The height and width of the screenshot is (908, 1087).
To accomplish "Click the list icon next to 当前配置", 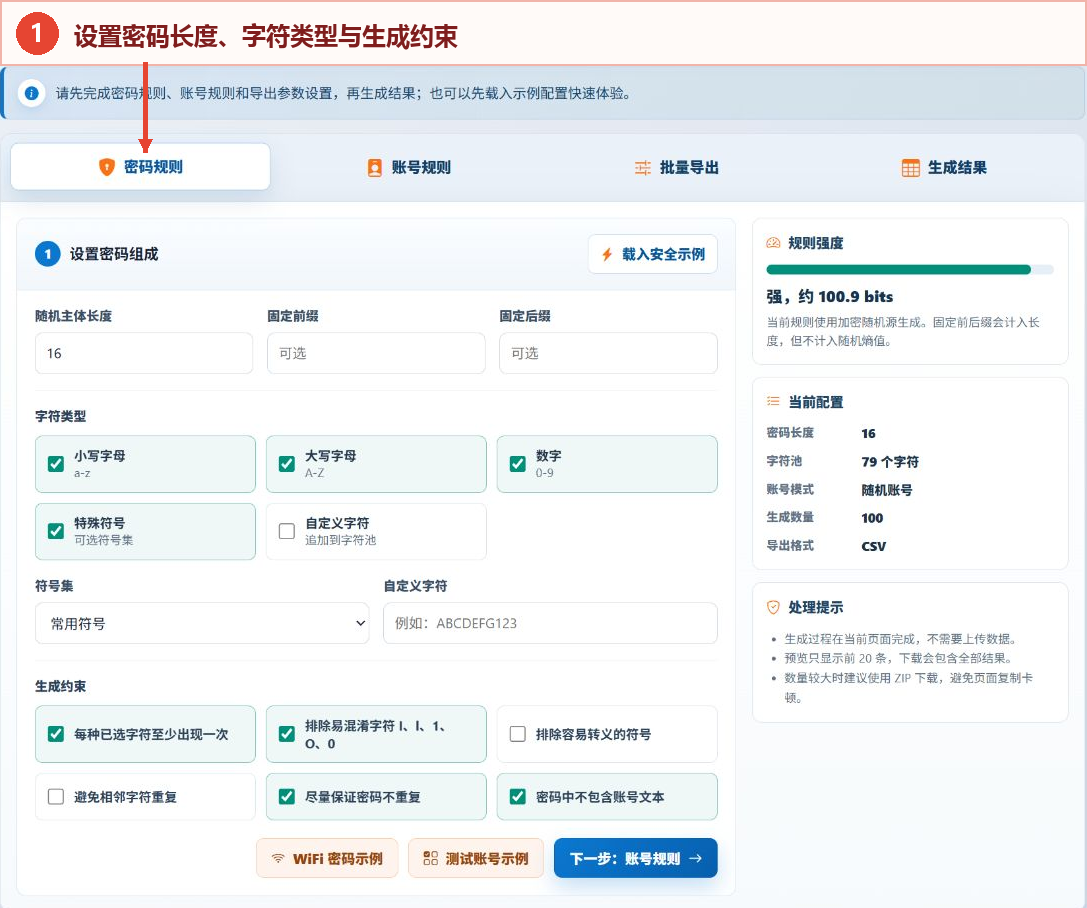I will coord(773,401).
